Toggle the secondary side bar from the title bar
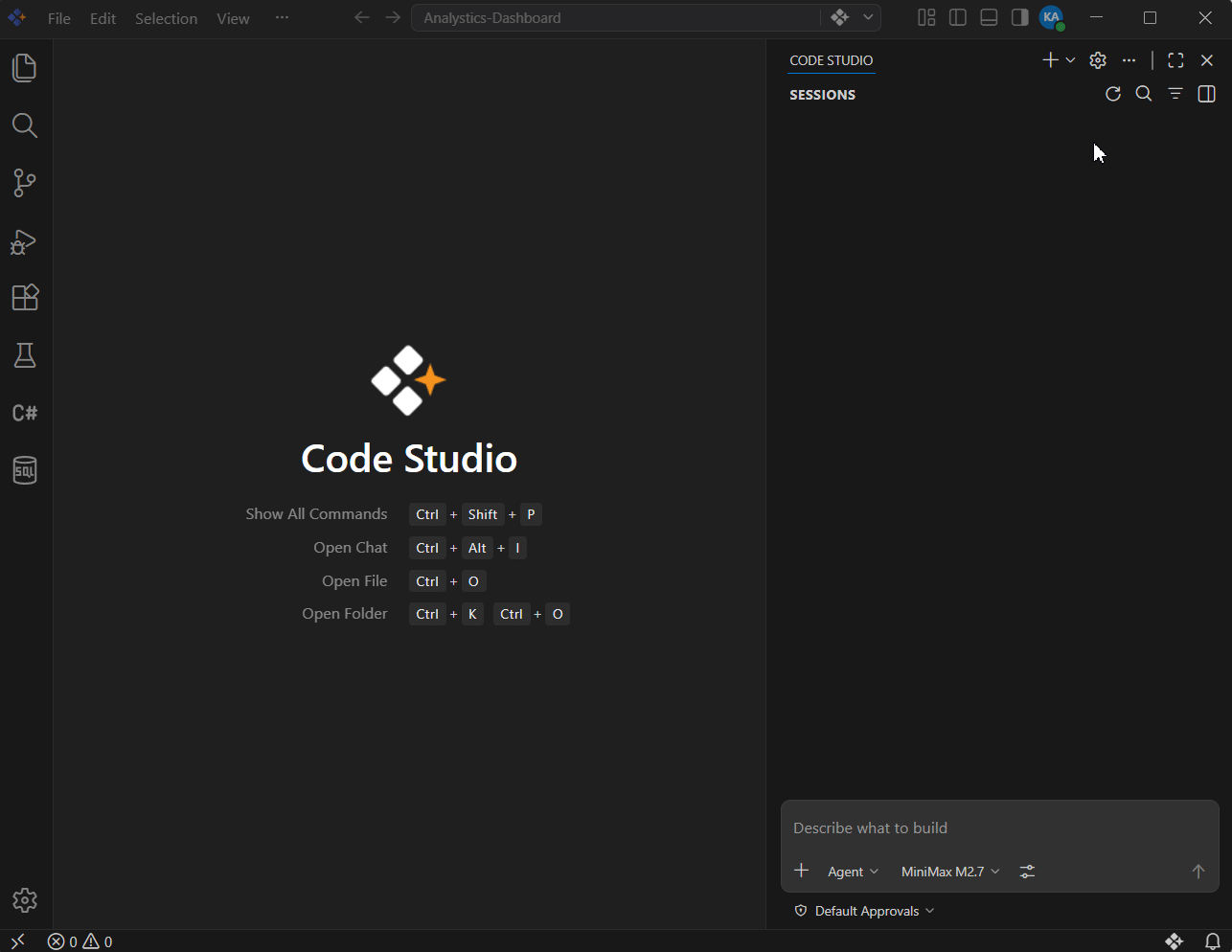1232x952 pixels. pyautogui.click(x=1019, y=17)
